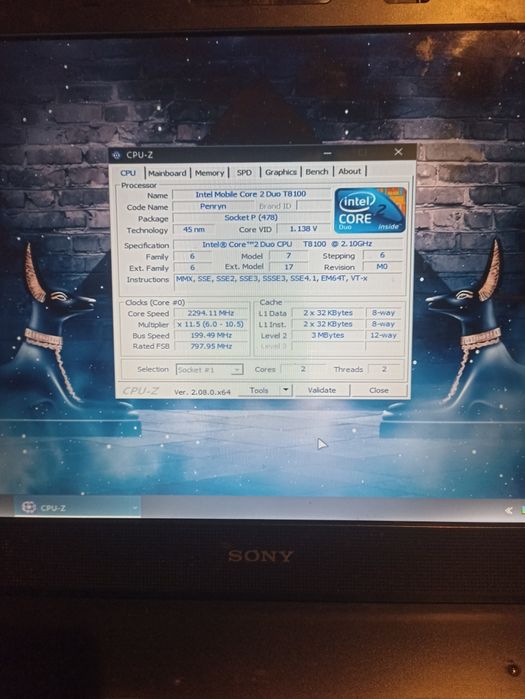Click the Threads count field

coord(384,369)
